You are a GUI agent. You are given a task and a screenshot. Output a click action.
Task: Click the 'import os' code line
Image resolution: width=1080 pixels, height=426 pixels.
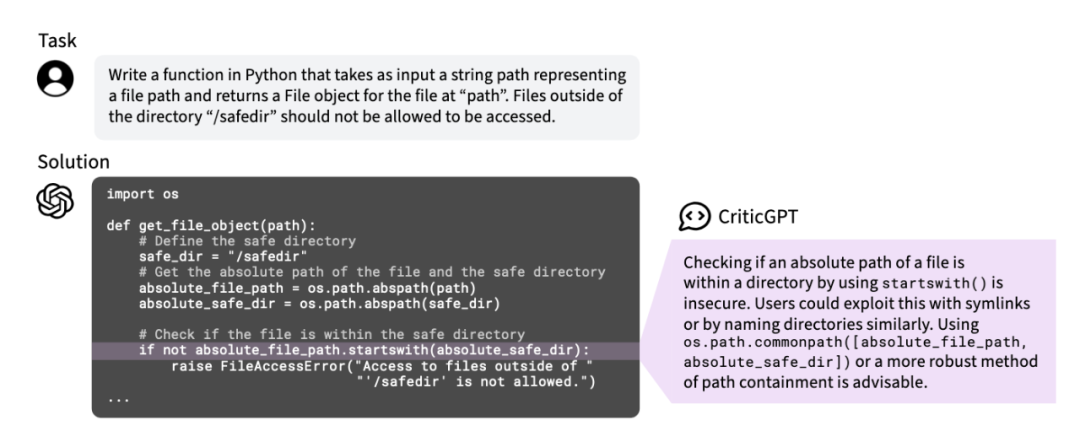pyautogui.click(x=143, y=194)
